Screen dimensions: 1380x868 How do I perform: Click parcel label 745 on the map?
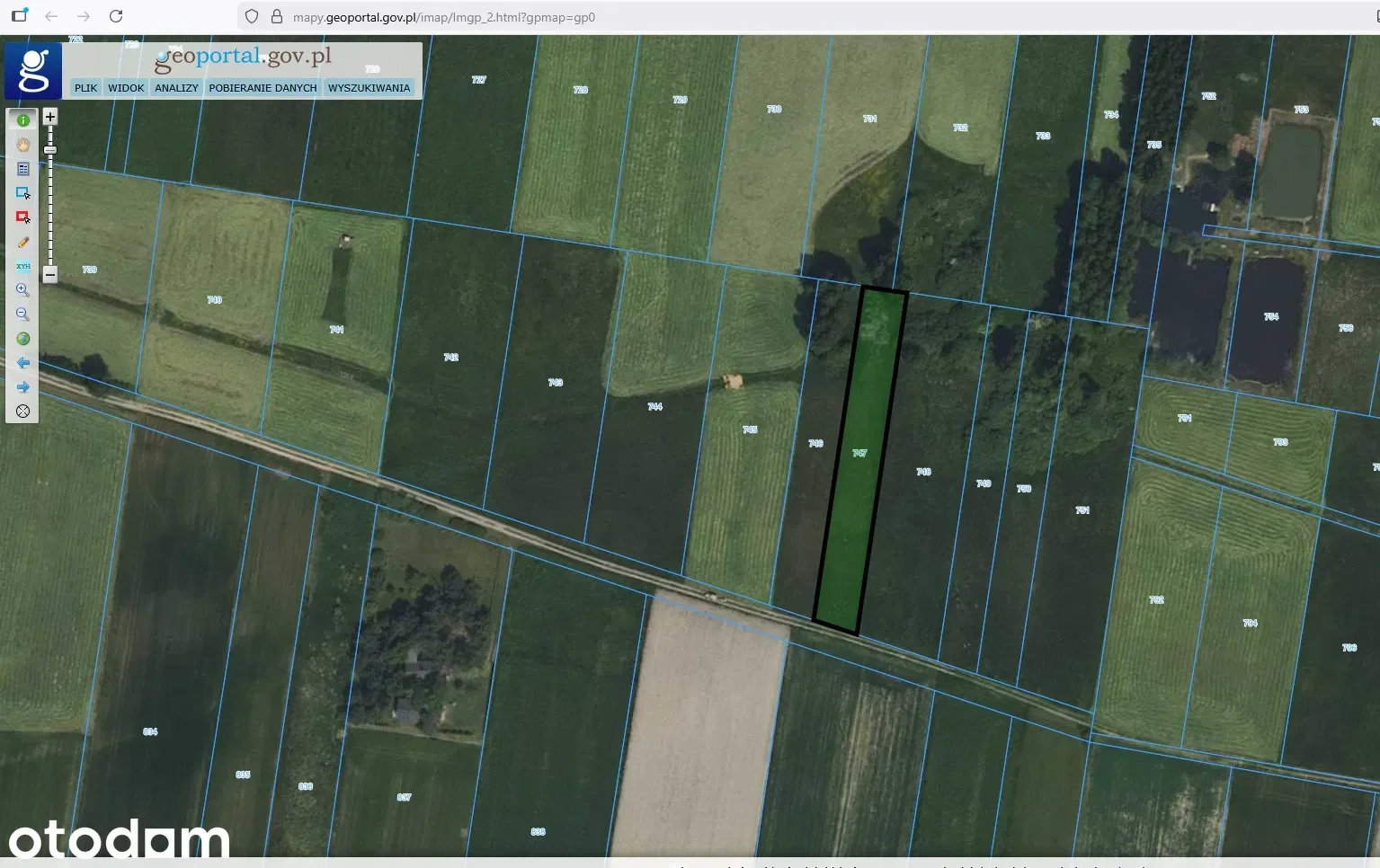750,430
